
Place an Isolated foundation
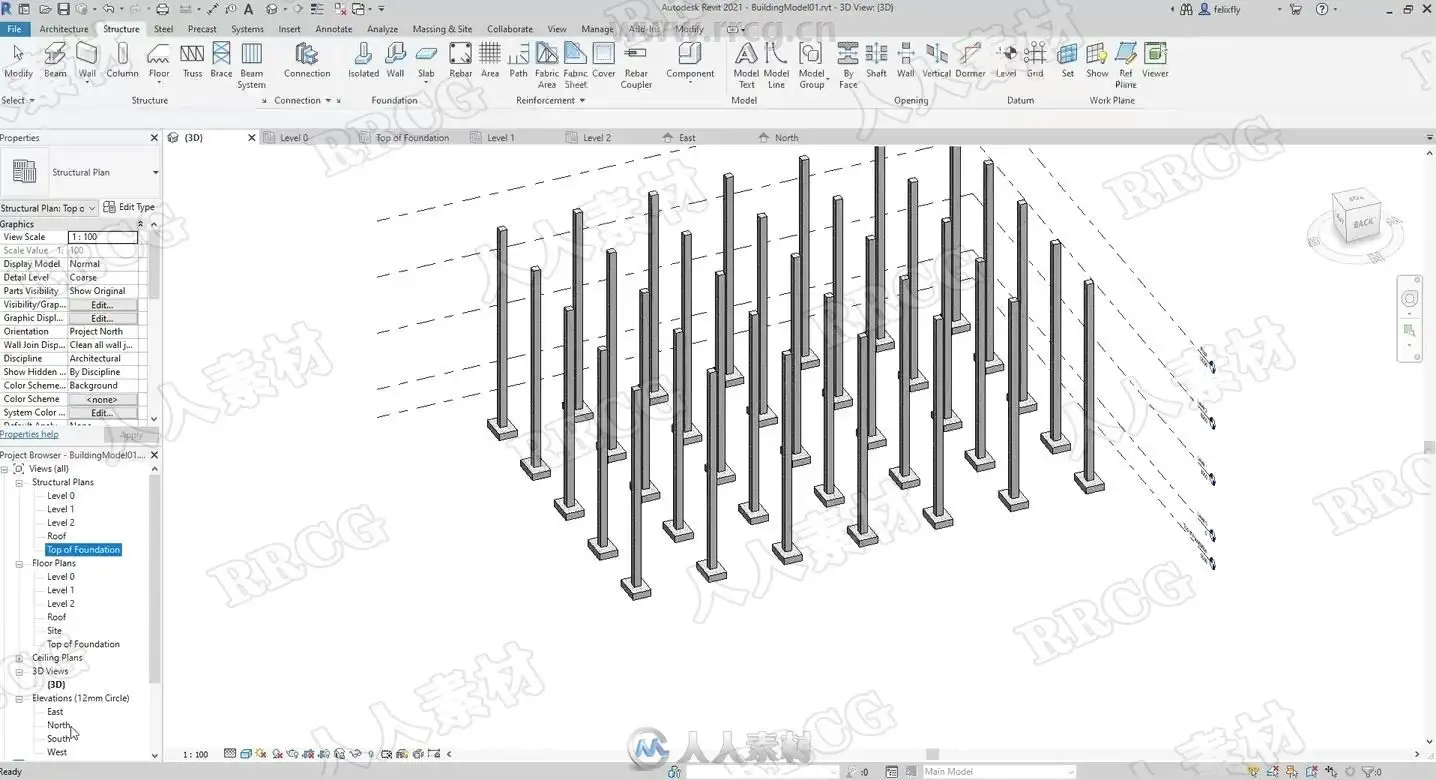click(363, 60)
